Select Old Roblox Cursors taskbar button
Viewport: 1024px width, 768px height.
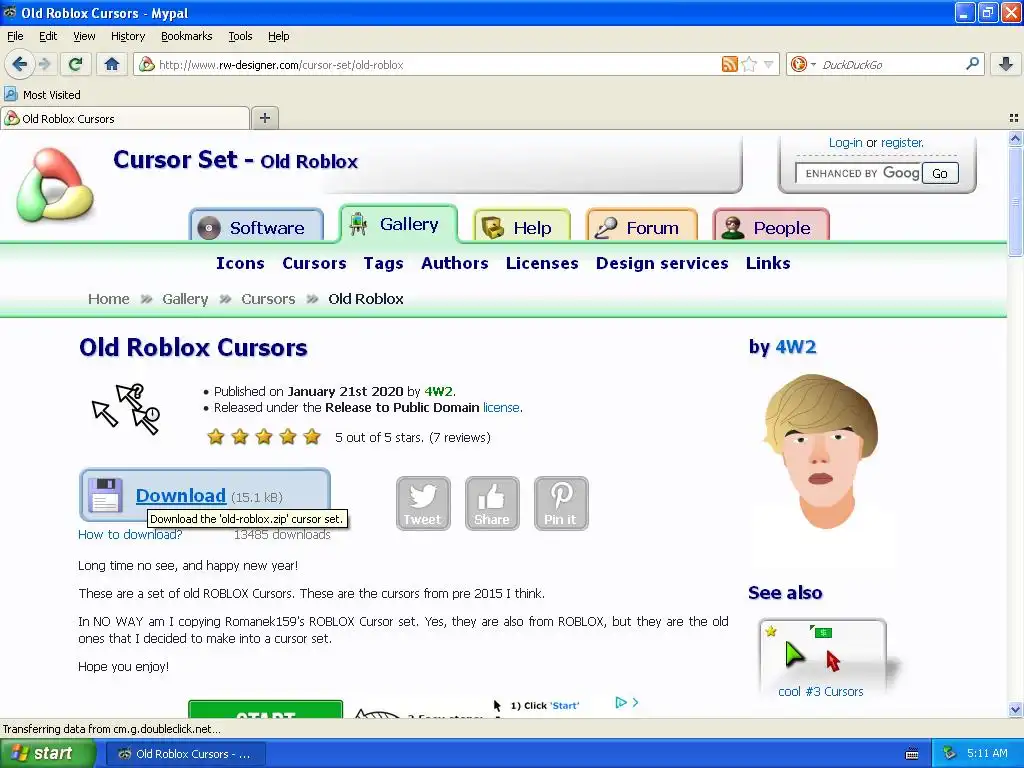click(185, 754)
